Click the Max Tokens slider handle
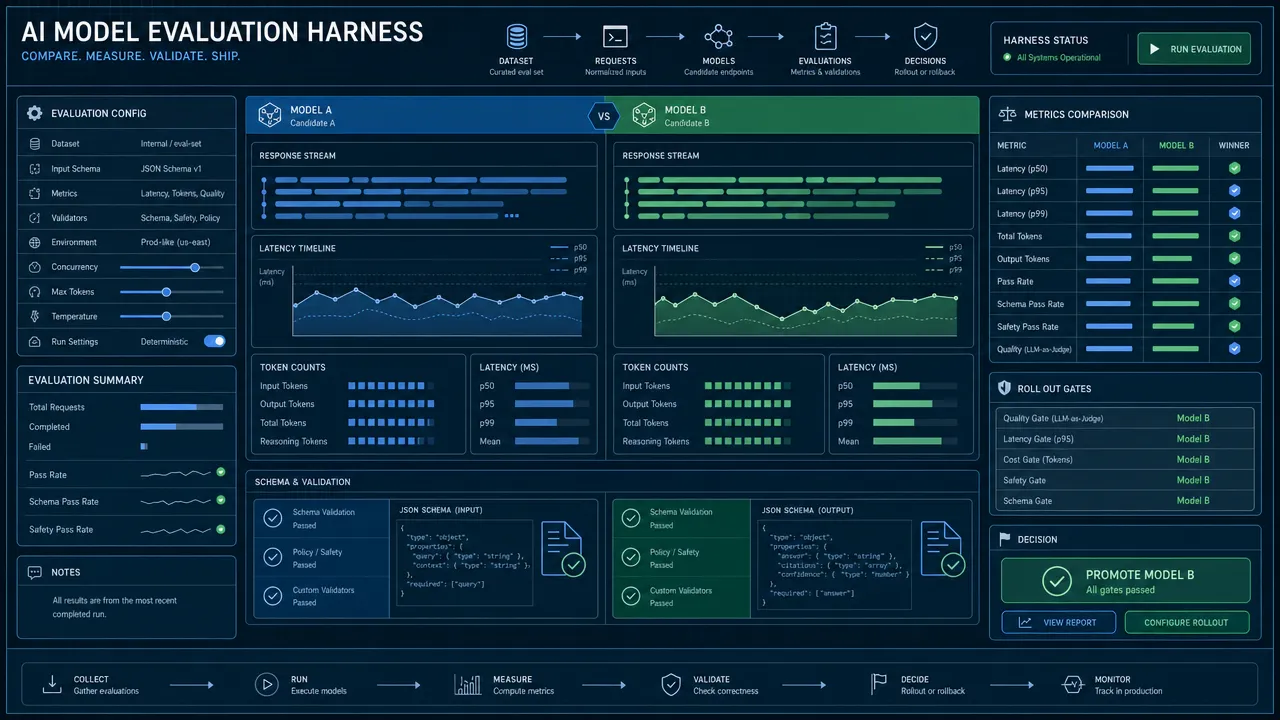1280x720 pixels. tap(166, 292)
